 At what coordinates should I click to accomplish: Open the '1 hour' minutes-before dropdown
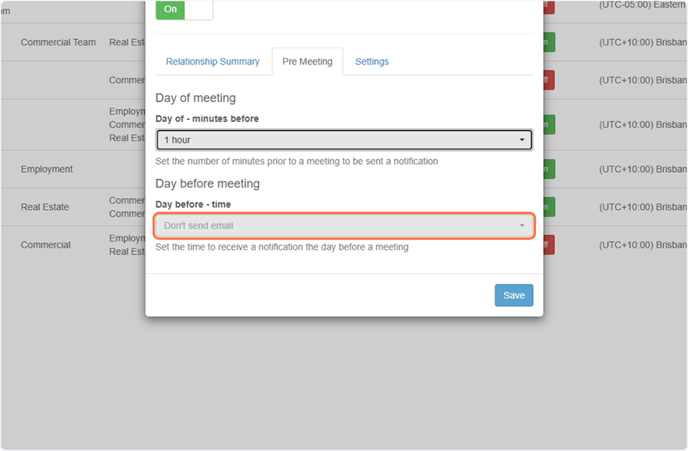pos(344,140)
